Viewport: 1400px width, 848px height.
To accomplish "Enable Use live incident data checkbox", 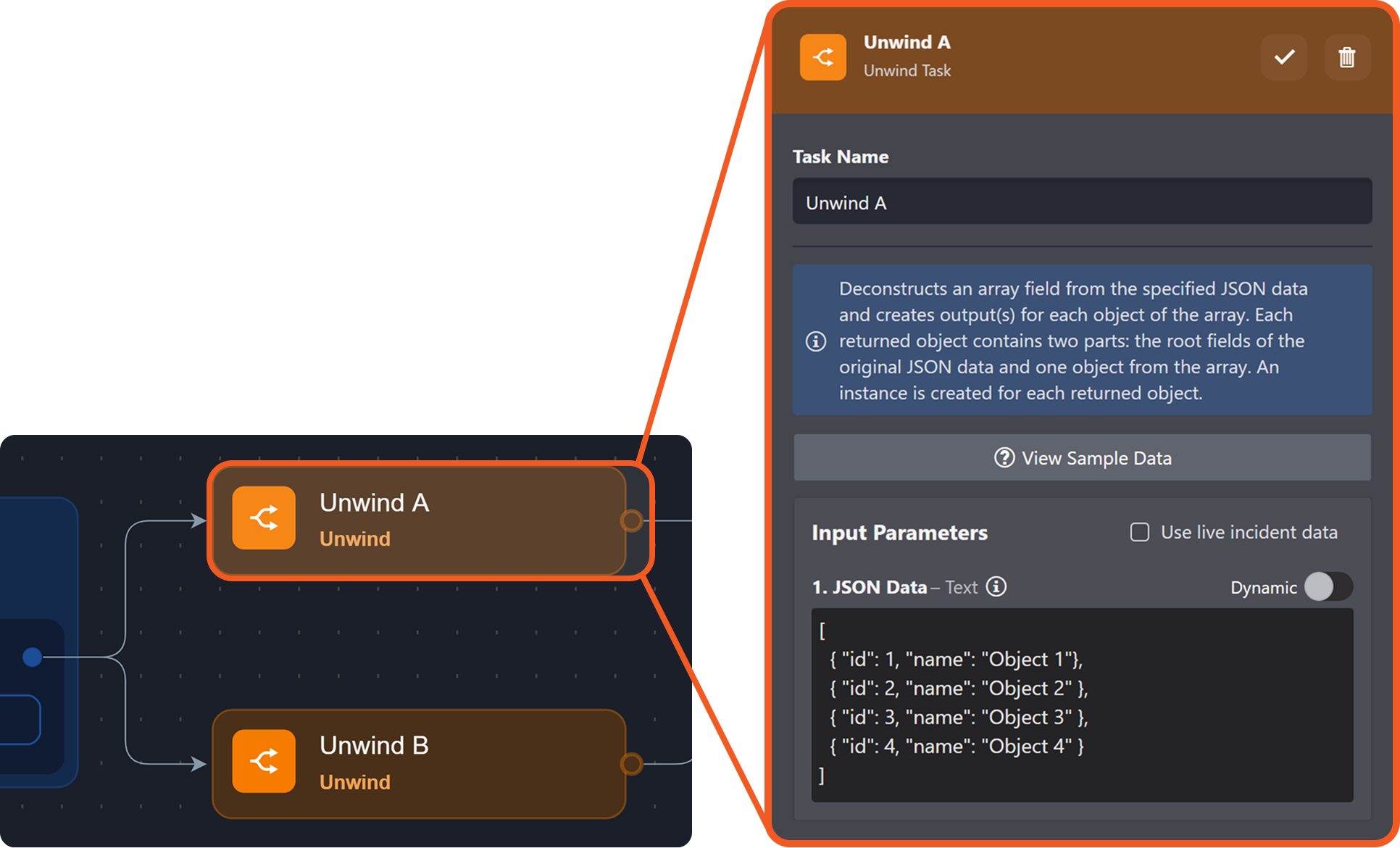I will (x=1139, y=532).
